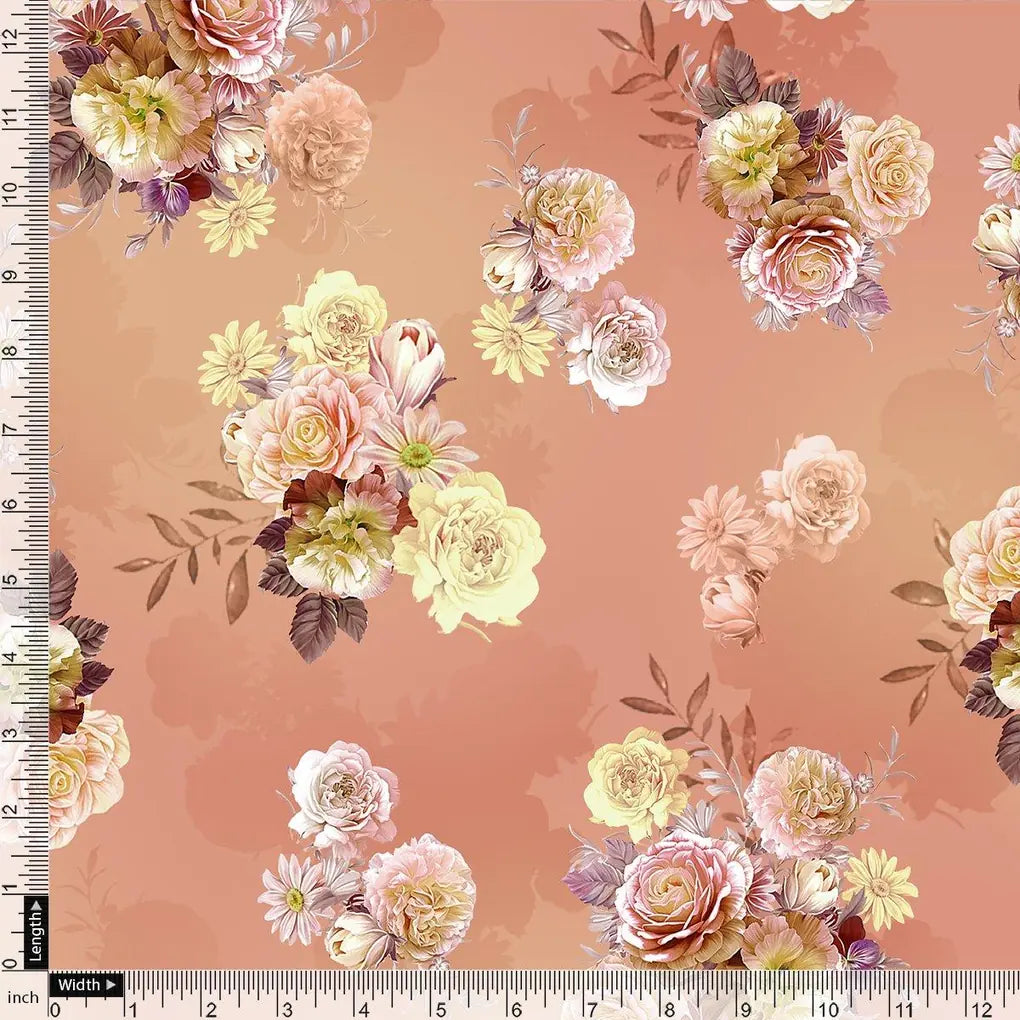Click the pink tulip bud in center cluster
Viewport: 1020px width, 1020px height.
[x=410, y=360]
